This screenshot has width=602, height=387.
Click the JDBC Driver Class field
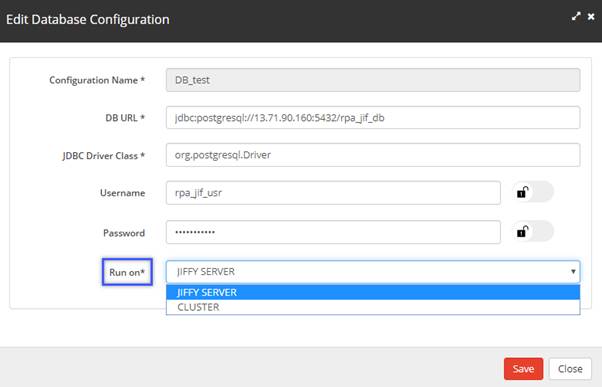[x=373, y=155]
